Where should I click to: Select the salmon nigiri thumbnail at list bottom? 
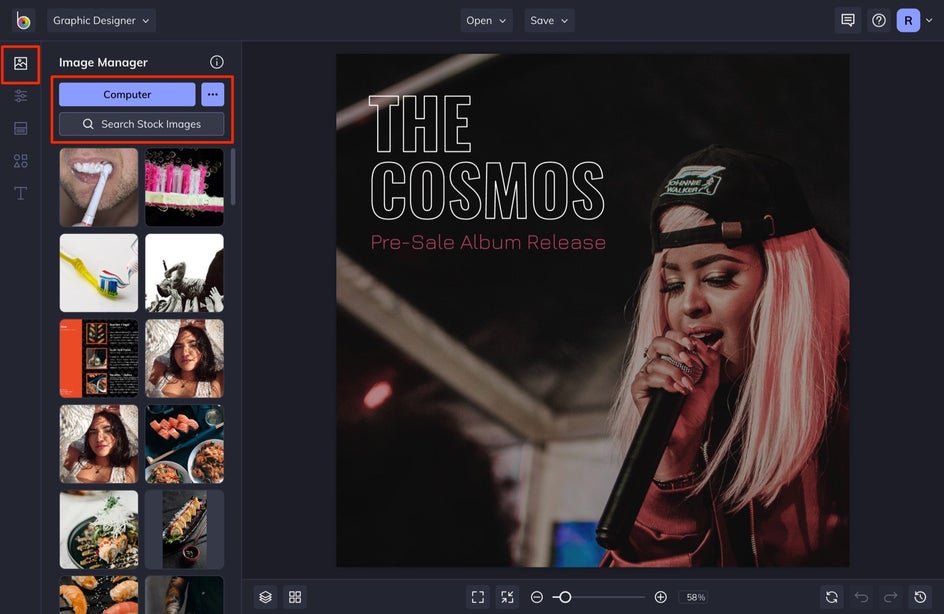coord(99,595)
